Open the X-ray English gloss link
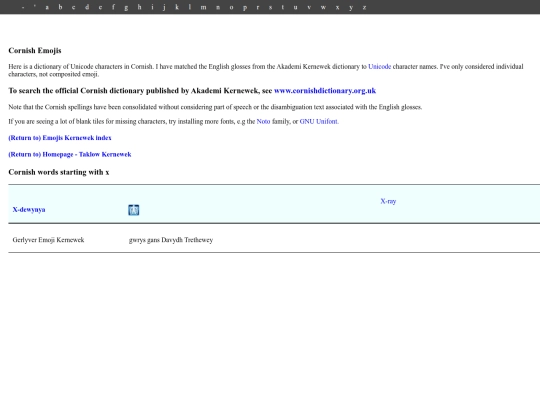 pos(388,201)
